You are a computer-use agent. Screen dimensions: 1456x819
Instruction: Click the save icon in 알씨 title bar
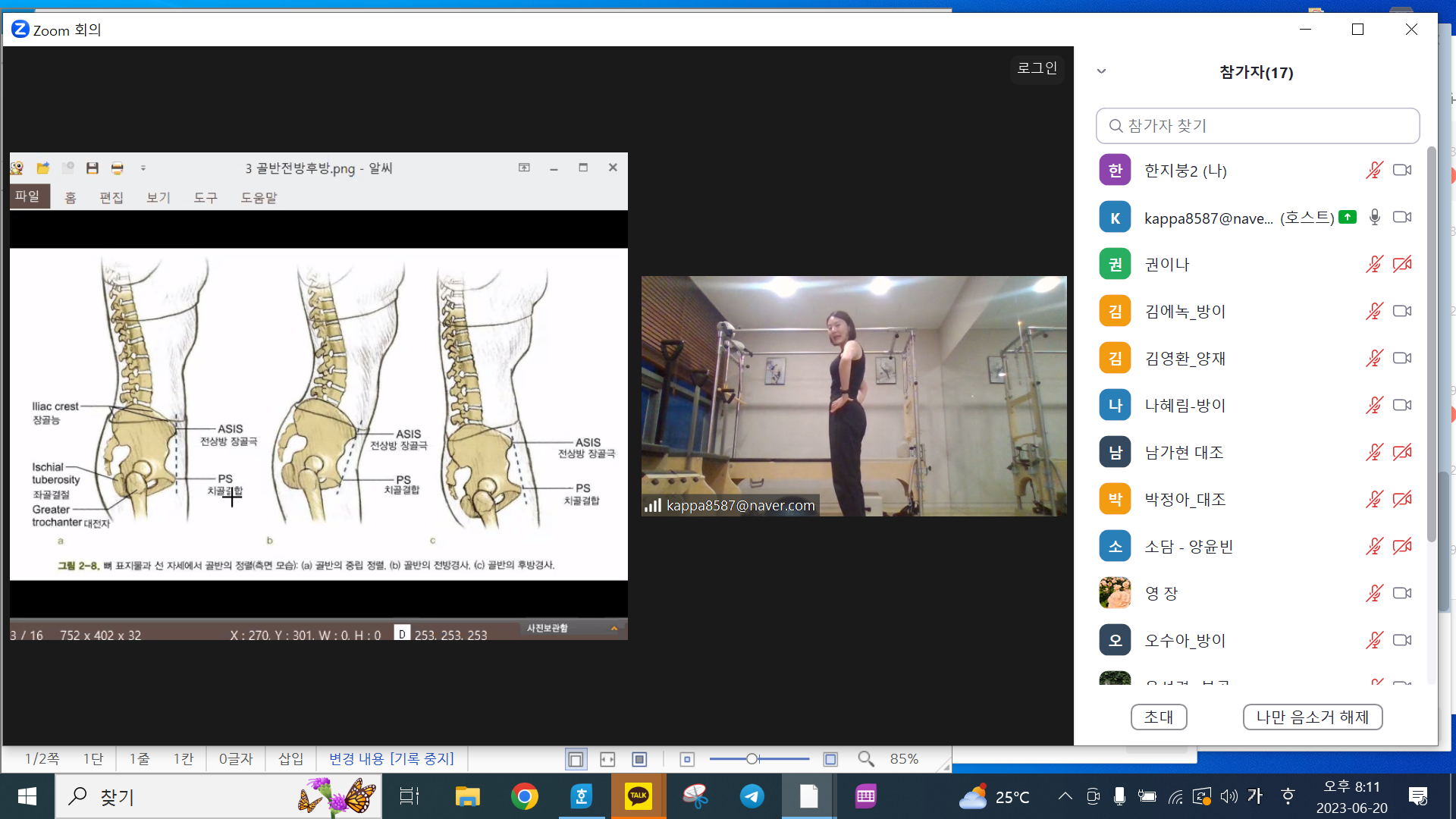(93, 168)
